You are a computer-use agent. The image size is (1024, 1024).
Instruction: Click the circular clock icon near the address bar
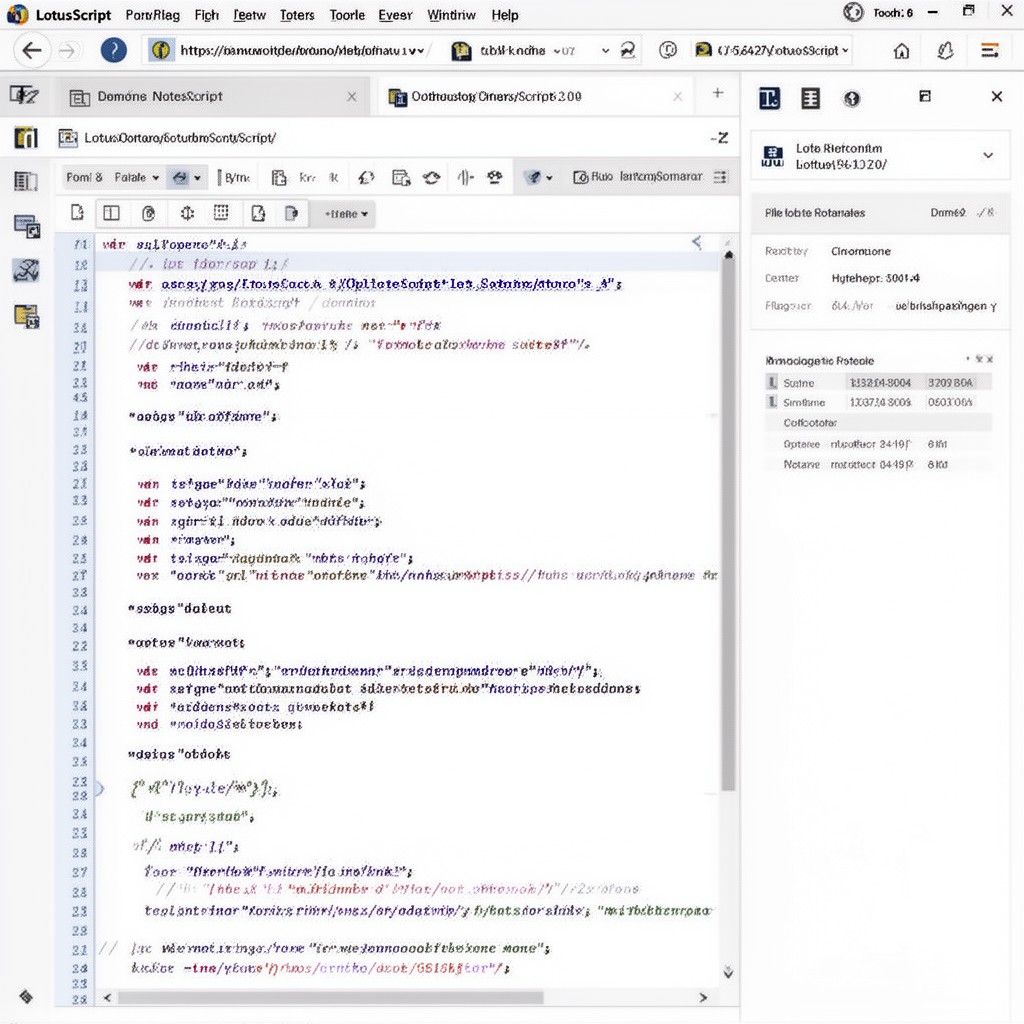point(667,50)
